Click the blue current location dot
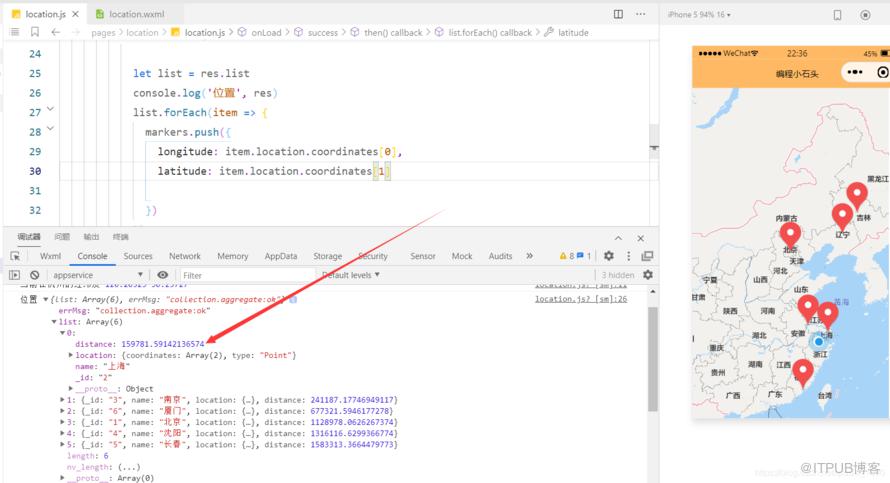The height and width of the screenshot is (483, 890). pos(818,342)
